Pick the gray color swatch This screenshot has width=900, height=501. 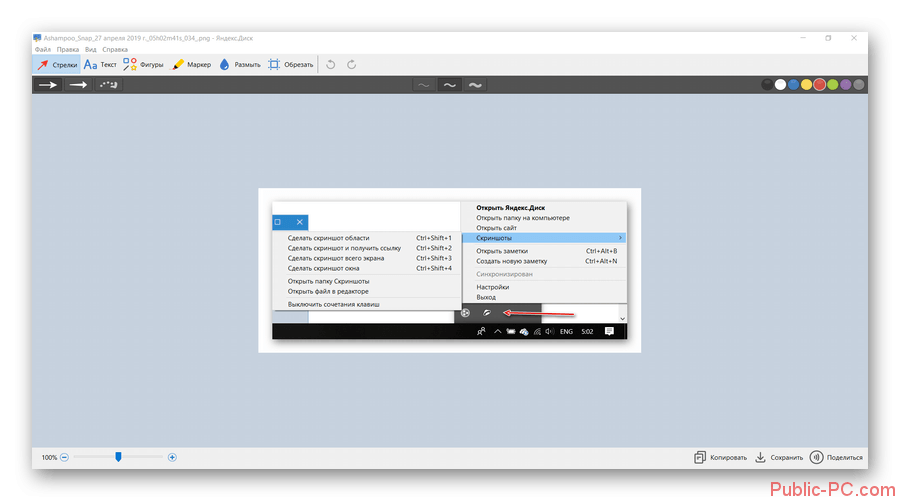859,85
